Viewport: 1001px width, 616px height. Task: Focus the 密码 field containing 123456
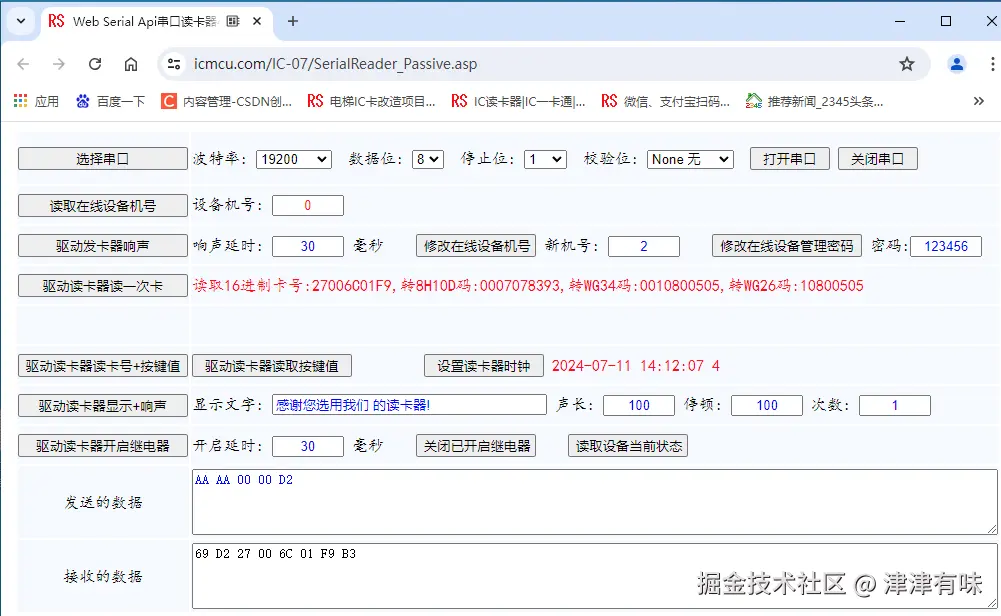coord(945,246)
